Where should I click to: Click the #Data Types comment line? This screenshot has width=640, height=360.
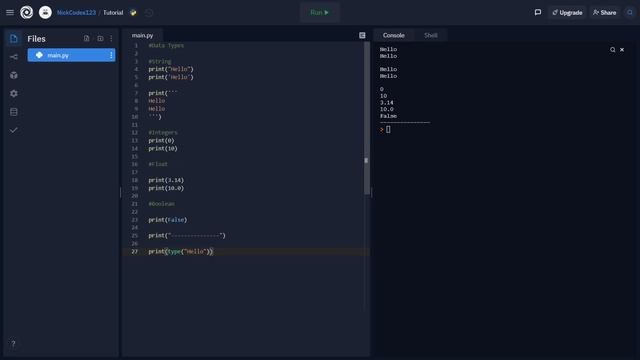[166, 45]
